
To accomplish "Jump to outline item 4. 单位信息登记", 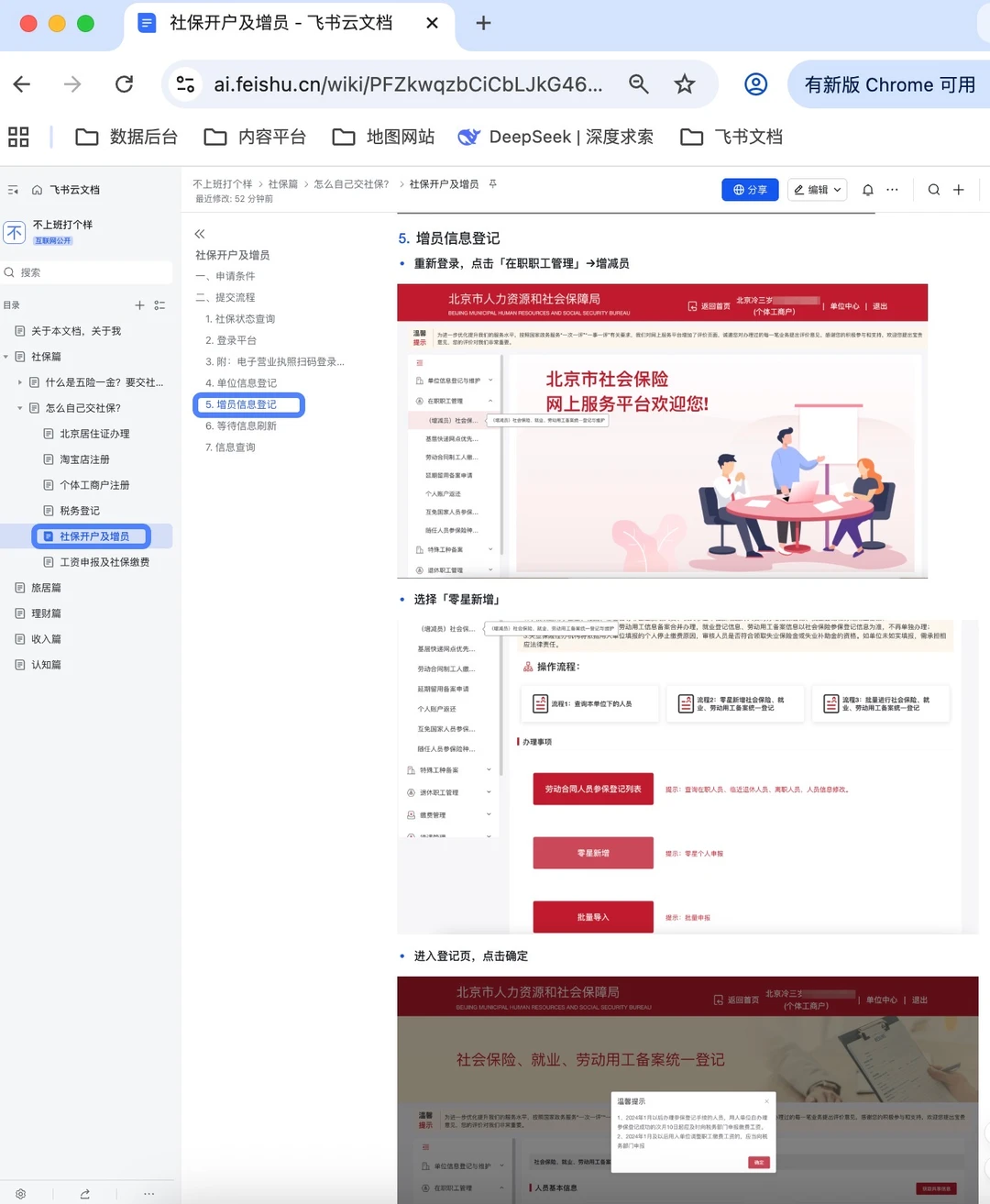I will click(241, 383).
